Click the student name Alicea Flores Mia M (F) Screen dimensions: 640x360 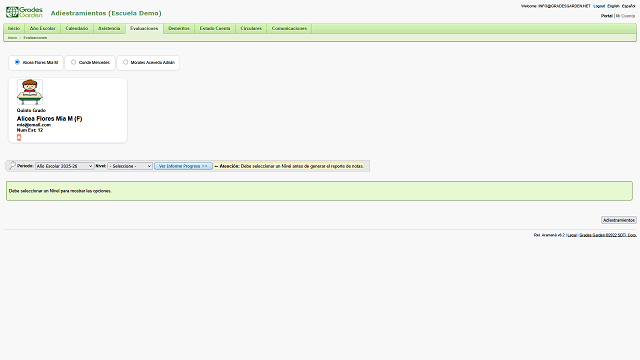(49, 119)
